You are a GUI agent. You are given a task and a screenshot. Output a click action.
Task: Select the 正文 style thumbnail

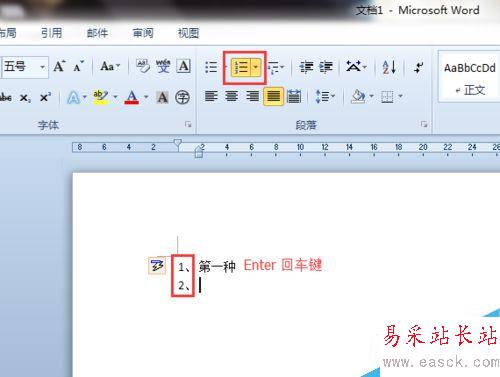pos(469,77)
